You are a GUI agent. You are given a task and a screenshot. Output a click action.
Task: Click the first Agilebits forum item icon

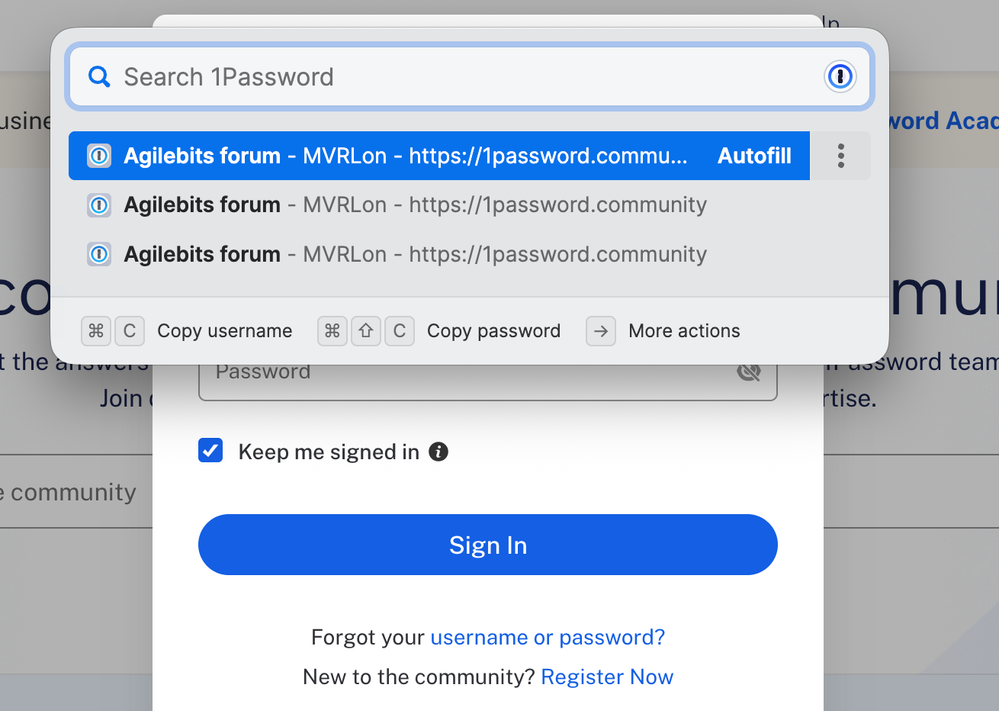[99, 156]
